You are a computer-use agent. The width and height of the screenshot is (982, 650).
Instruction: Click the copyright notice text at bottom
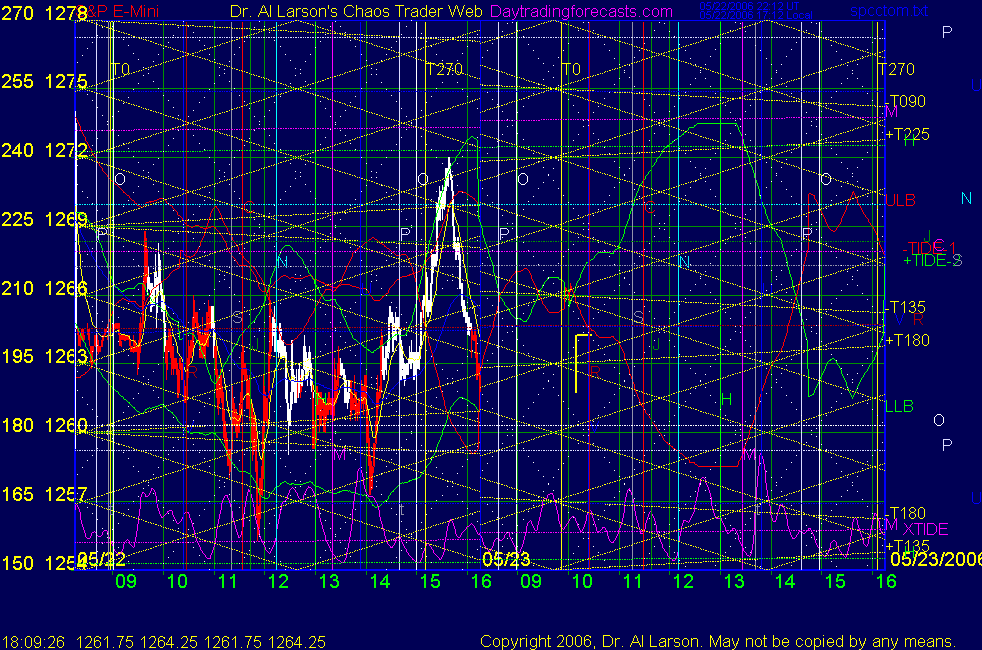(x=717, y=641)
